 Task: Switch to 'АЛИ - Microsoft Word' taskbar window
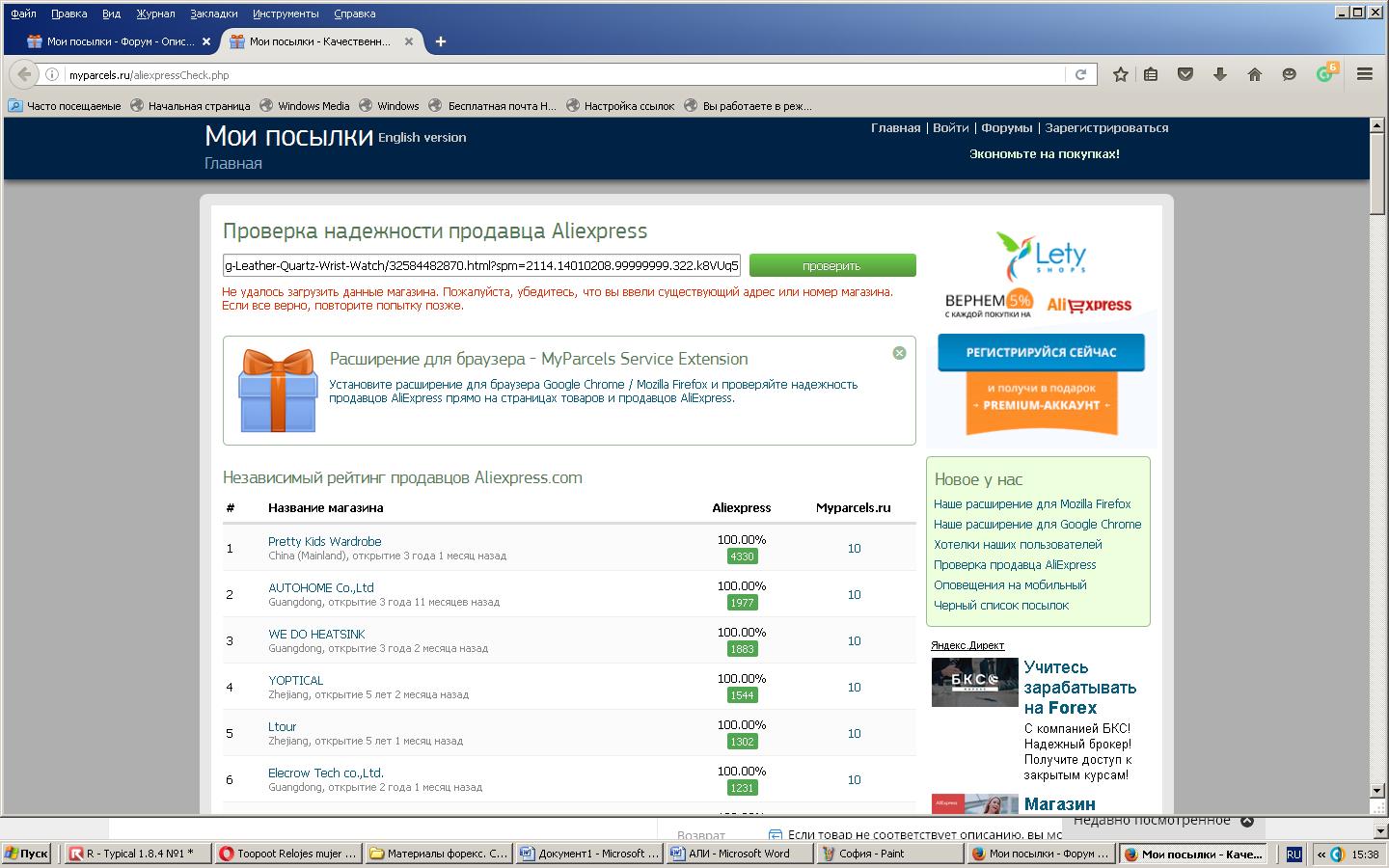pos(739,854)
